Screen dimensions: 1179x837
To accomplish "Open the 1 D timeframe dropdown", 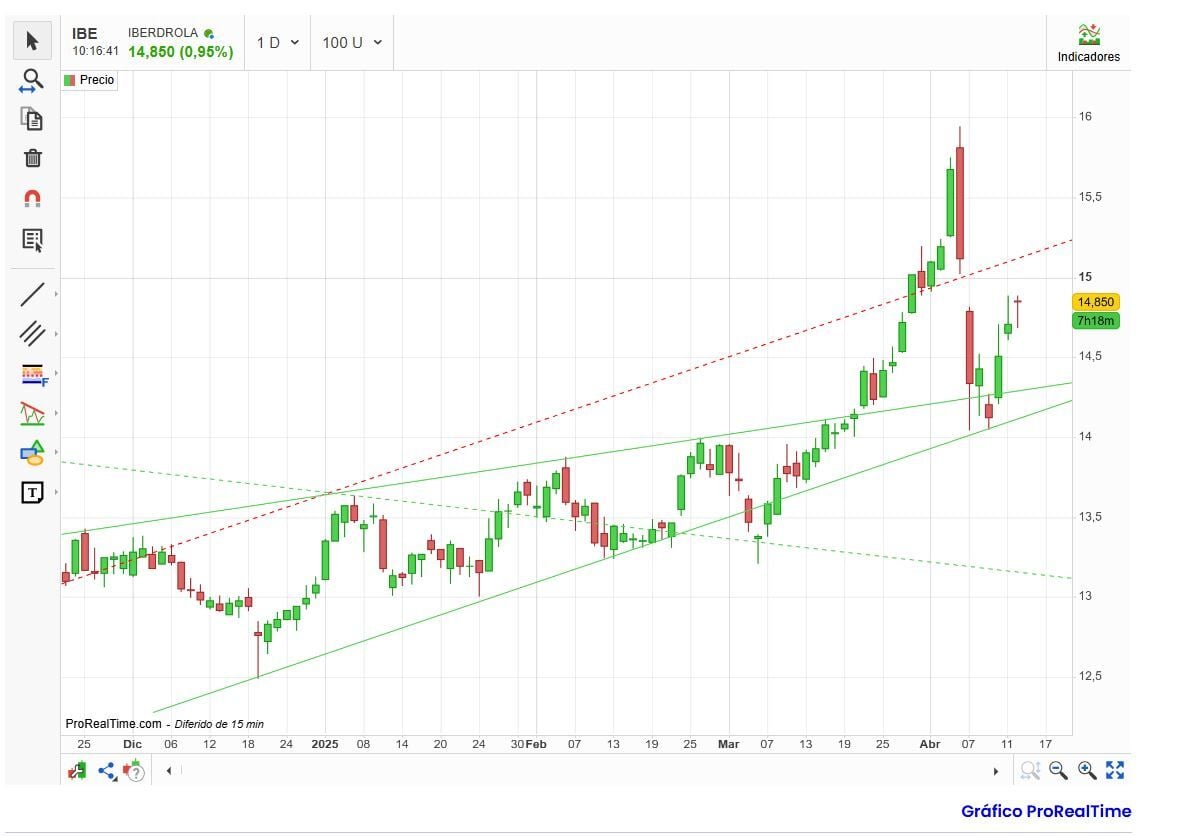I will (x=277, y=43).
